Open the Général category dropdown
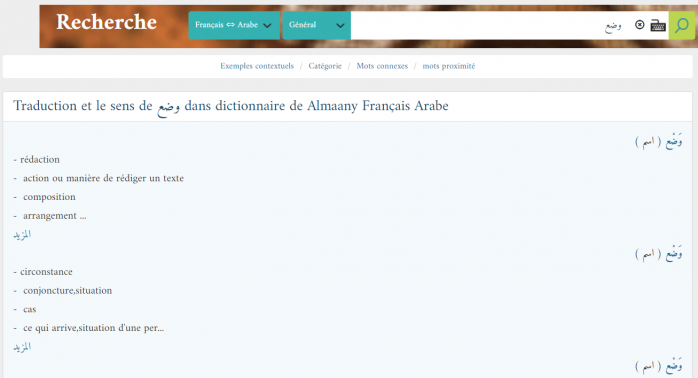The height and width of the screenshot is (378, 698). point(317,25)
